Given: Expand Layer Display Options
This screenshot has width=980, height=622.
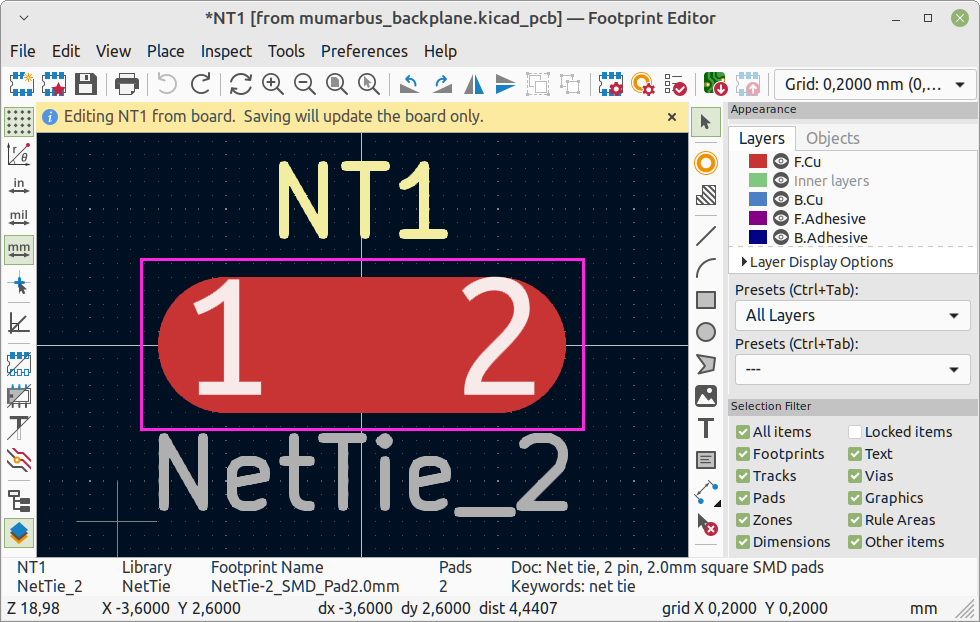Looking at the screenshot, I should click(x=815, y=262).
